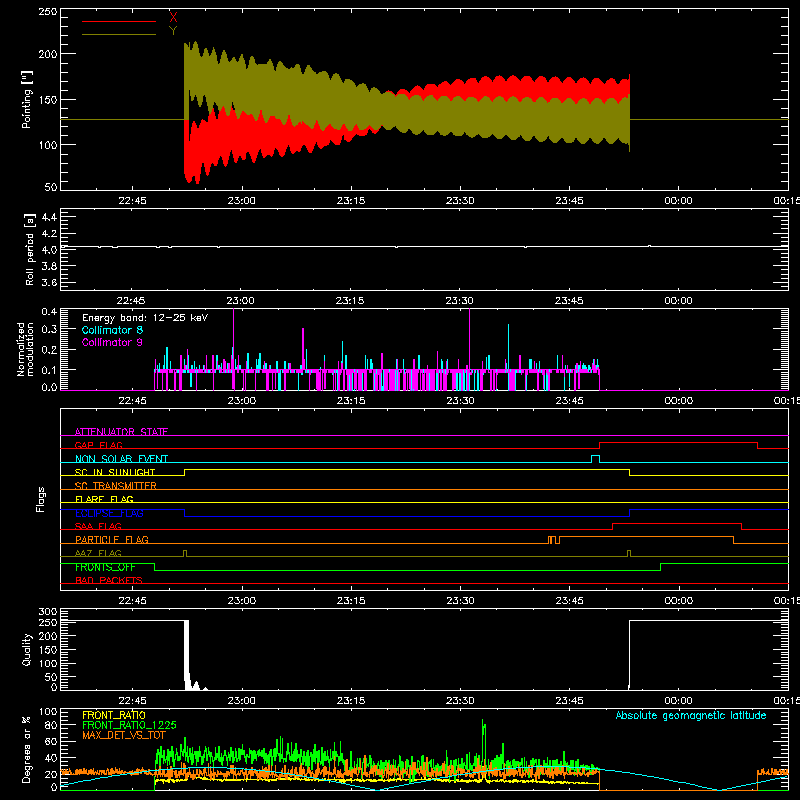Click the 23:45 tick under Flags plot
The width and height of the screenshot is (800, 800).
click(x=569, y=601)
